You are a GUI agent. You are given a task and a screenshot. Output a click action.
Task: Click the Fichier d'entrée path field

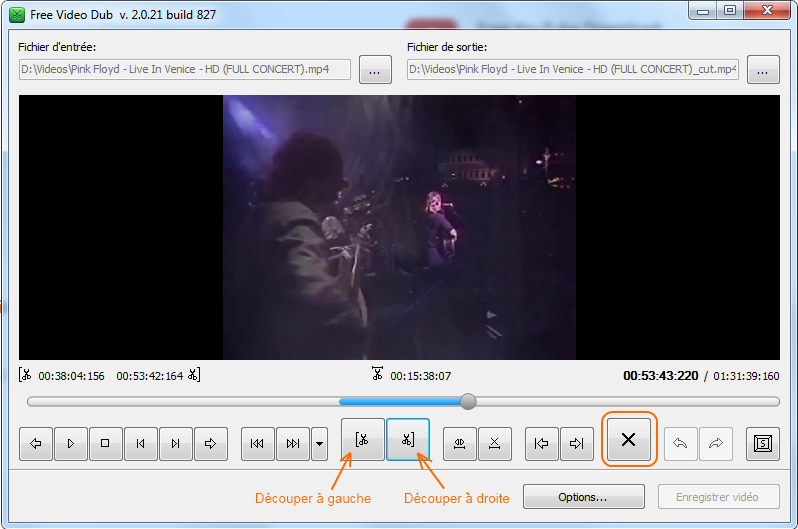pos(185,69)
